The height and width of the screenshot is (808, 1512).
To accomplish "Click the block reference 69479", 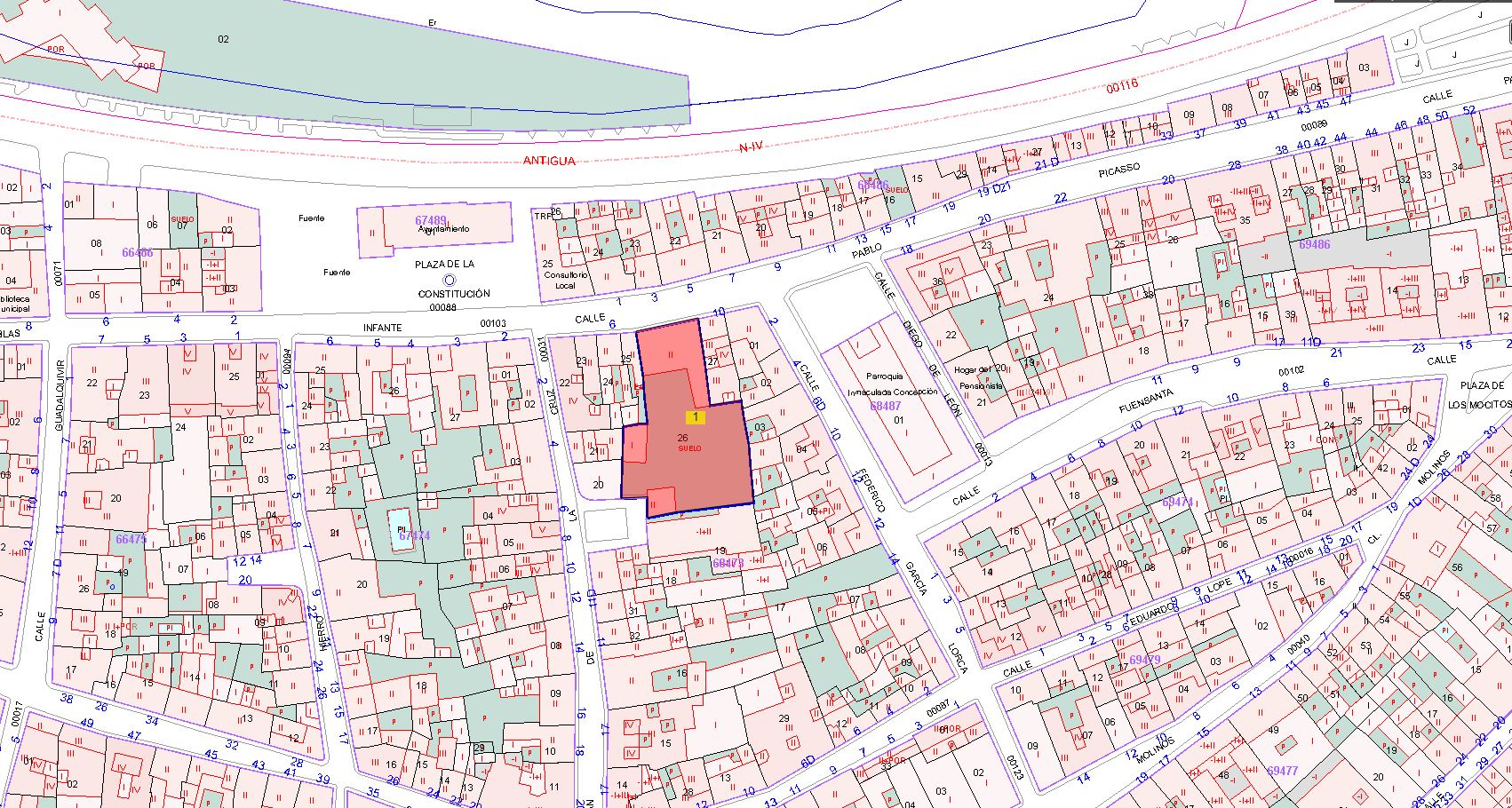I will 1144,660.
